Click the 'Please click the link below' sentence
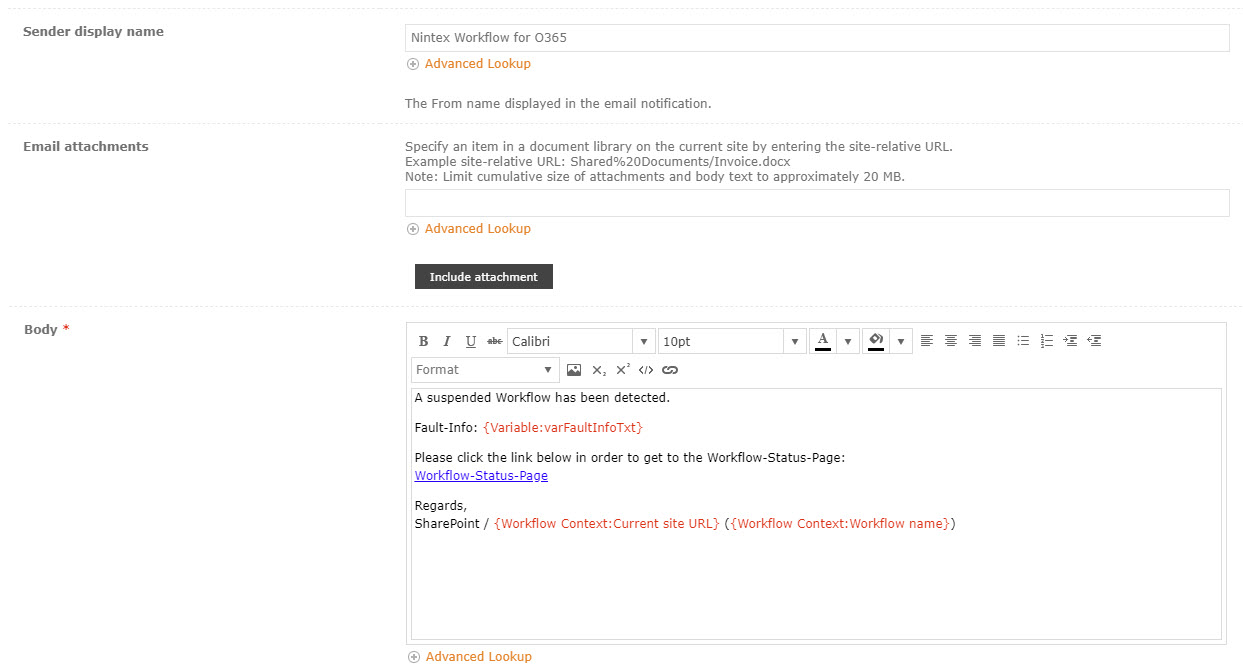The image size is (1243, 671). coord(630,458)
